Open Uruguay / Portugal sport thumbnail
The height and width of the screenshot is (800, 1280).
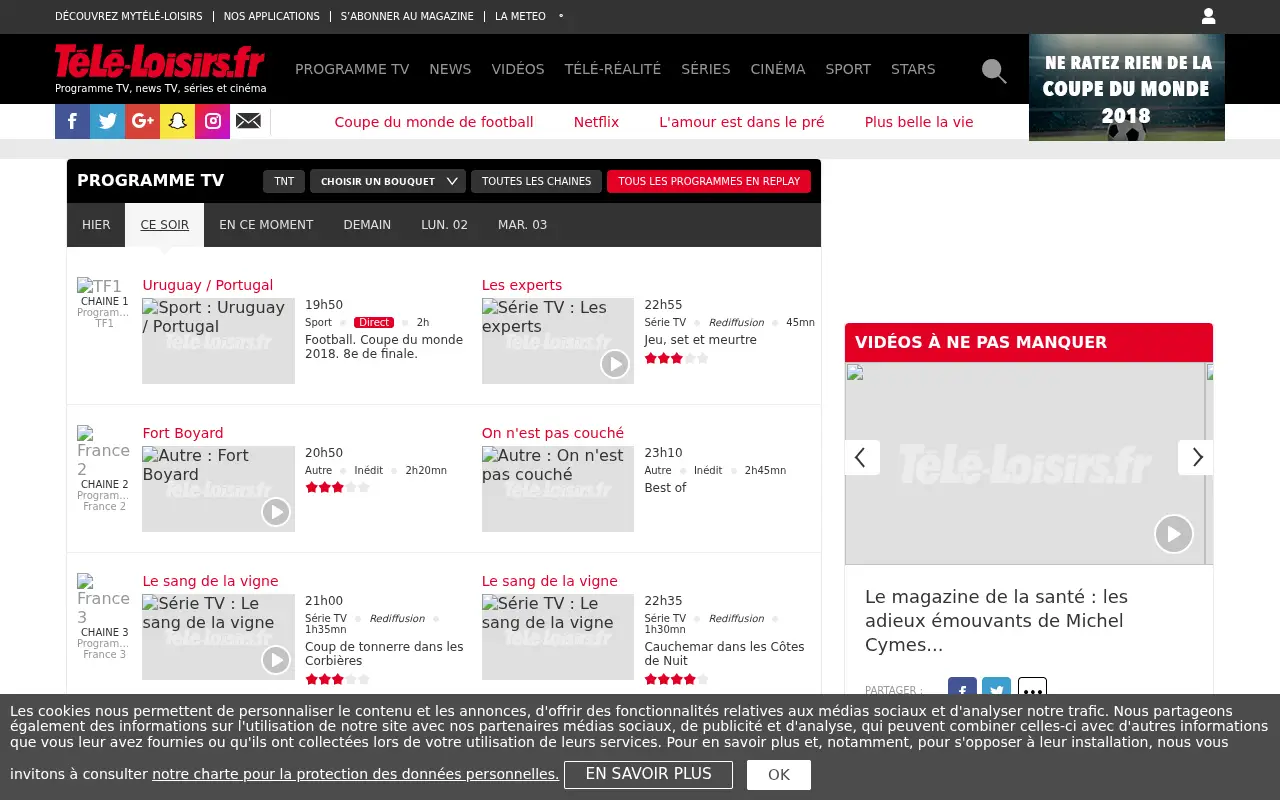218,341
